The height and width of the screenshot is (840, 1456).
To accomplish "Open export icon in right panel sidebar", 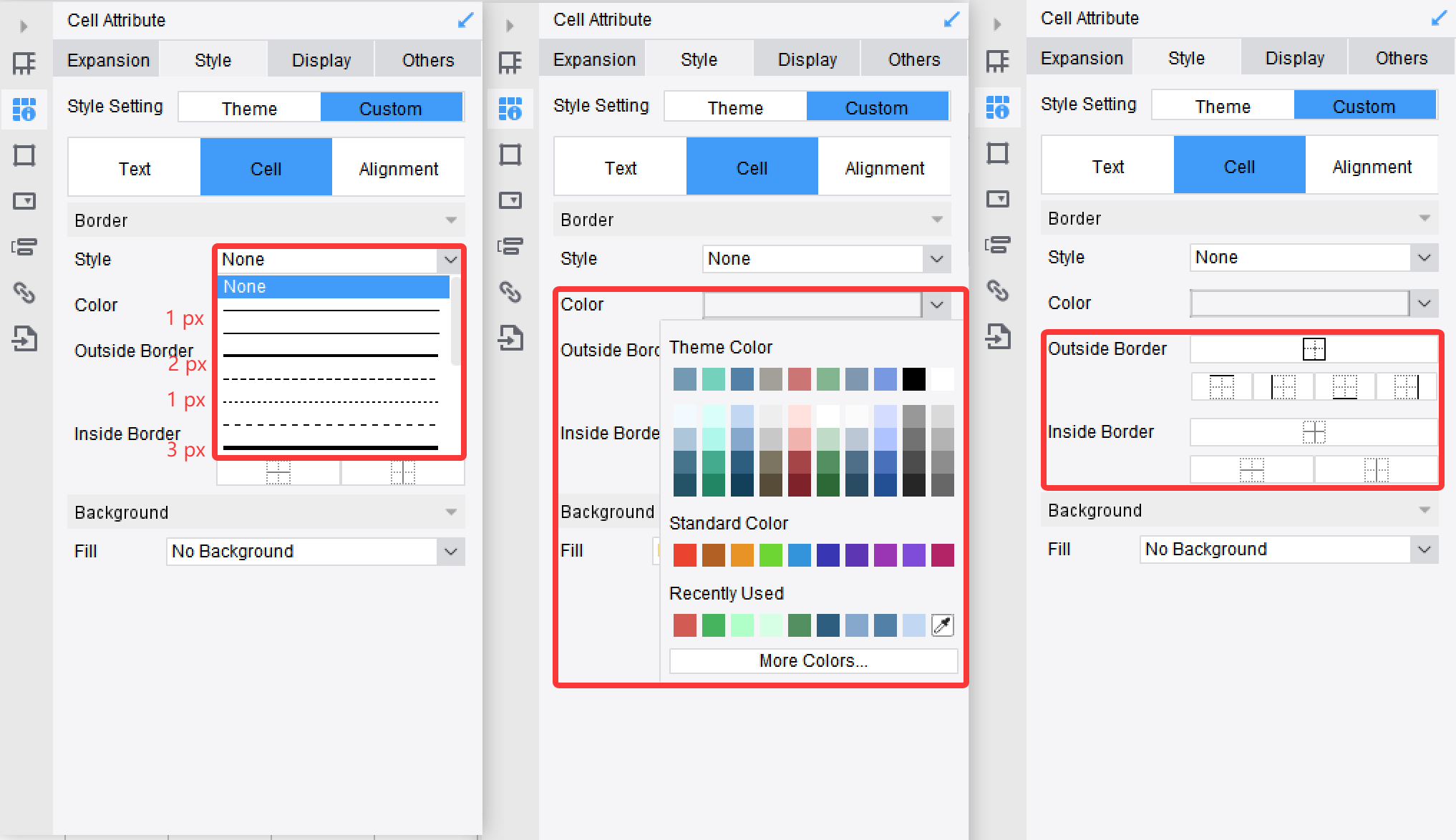I will coord(997,336).
